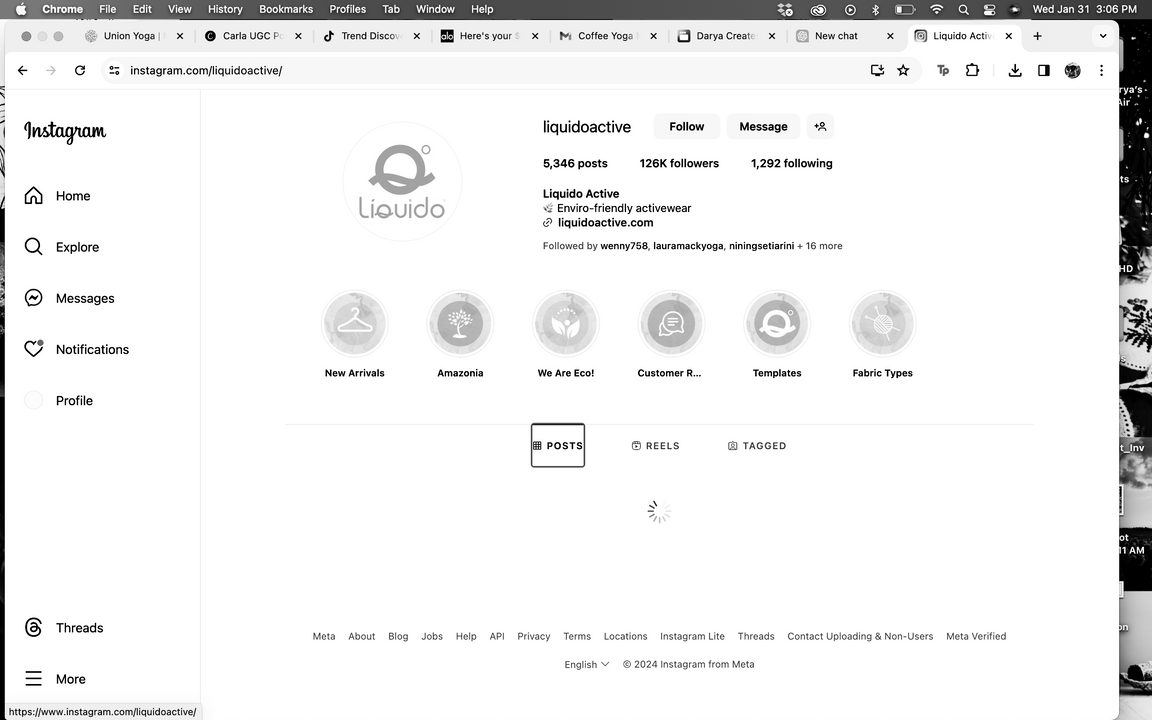Switch to the Tagged tab
Viewport: 1152px width, 720px height.
(757, 446)
